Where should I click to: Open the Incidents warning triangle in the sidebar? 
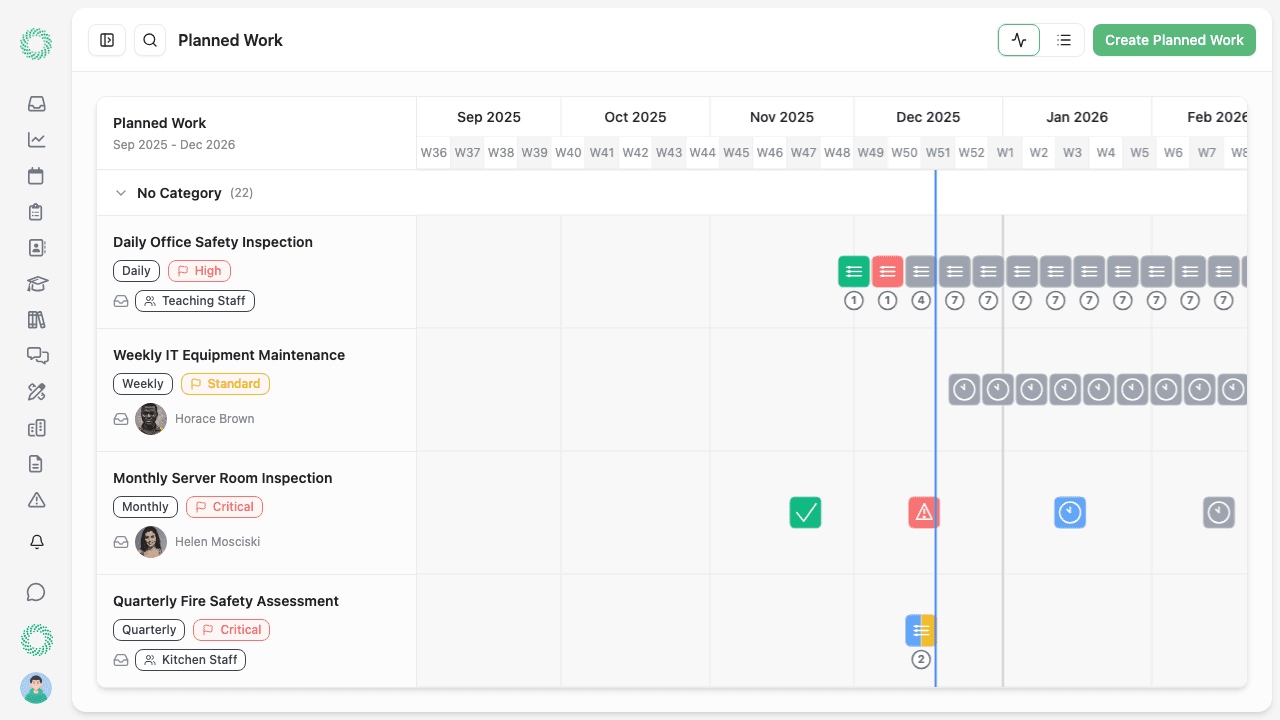click(36, 499)
